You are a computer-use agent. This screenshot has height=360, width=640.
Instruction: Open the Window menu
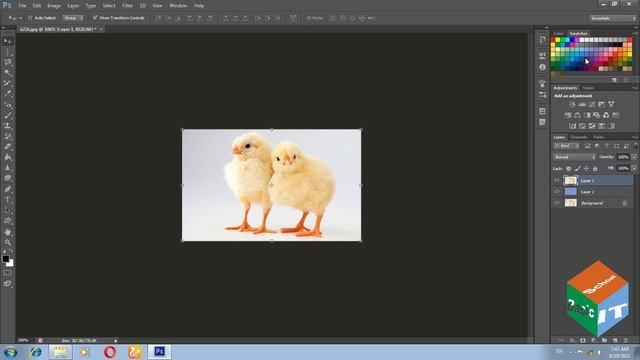click(178, 6)
